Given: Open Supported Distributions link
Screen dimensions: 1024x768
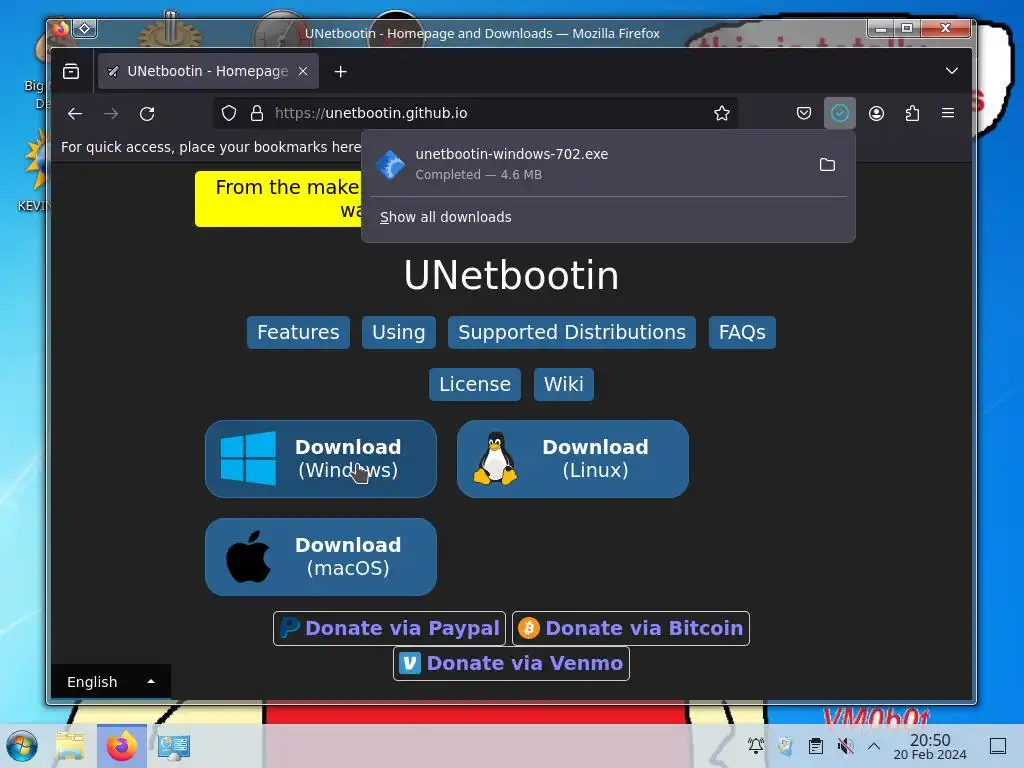Looking at the screenshot, I should click(x=572, y=332).
